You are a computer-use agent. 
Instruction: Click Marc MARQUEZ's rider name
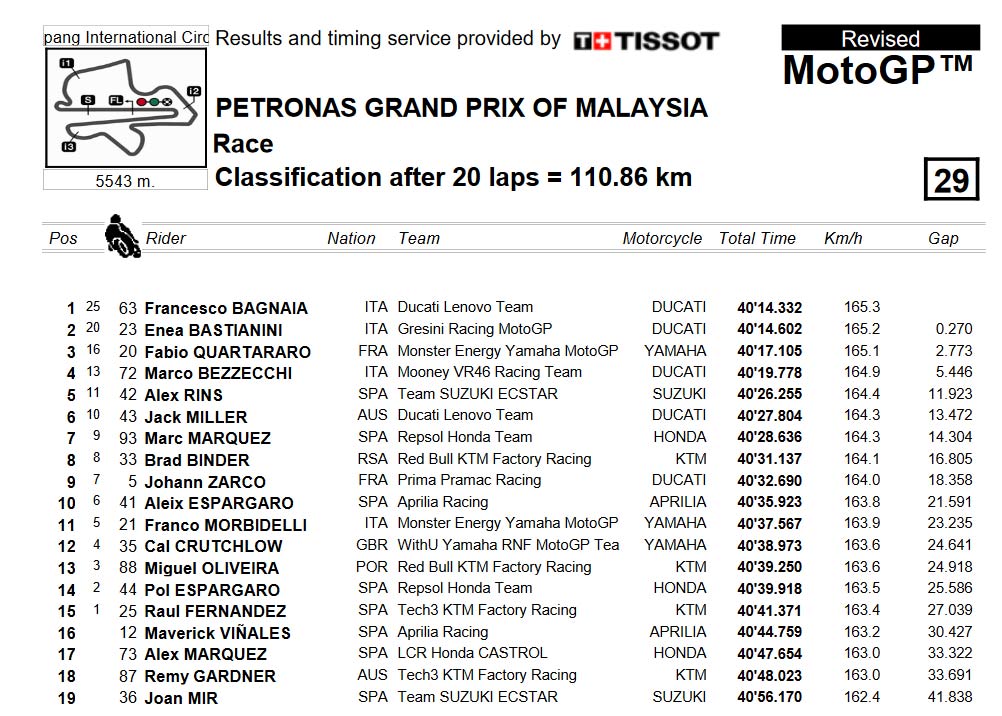(x=208, y=438)
